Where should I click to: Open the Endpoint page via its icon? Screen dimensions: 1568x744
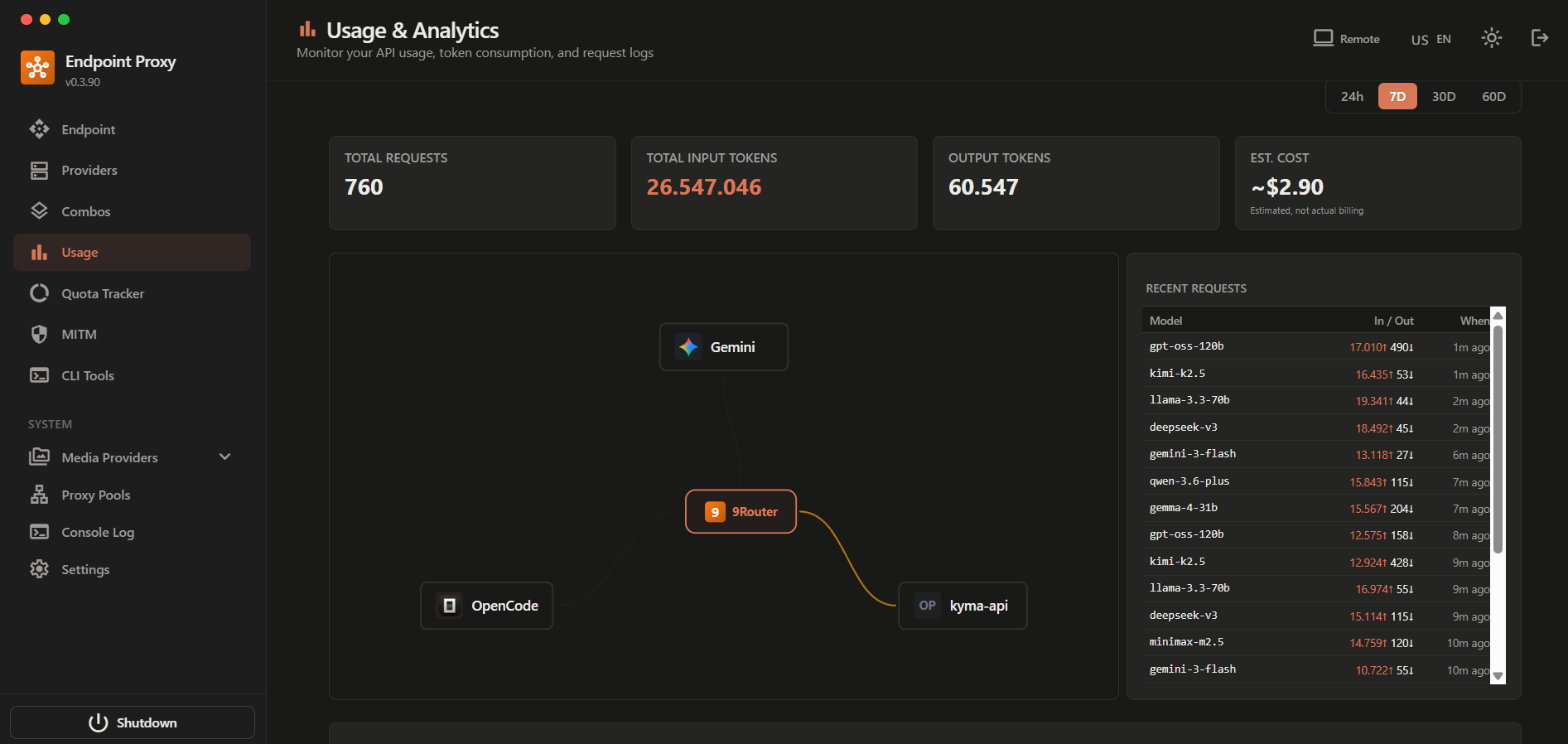click(x=39, y=129)
